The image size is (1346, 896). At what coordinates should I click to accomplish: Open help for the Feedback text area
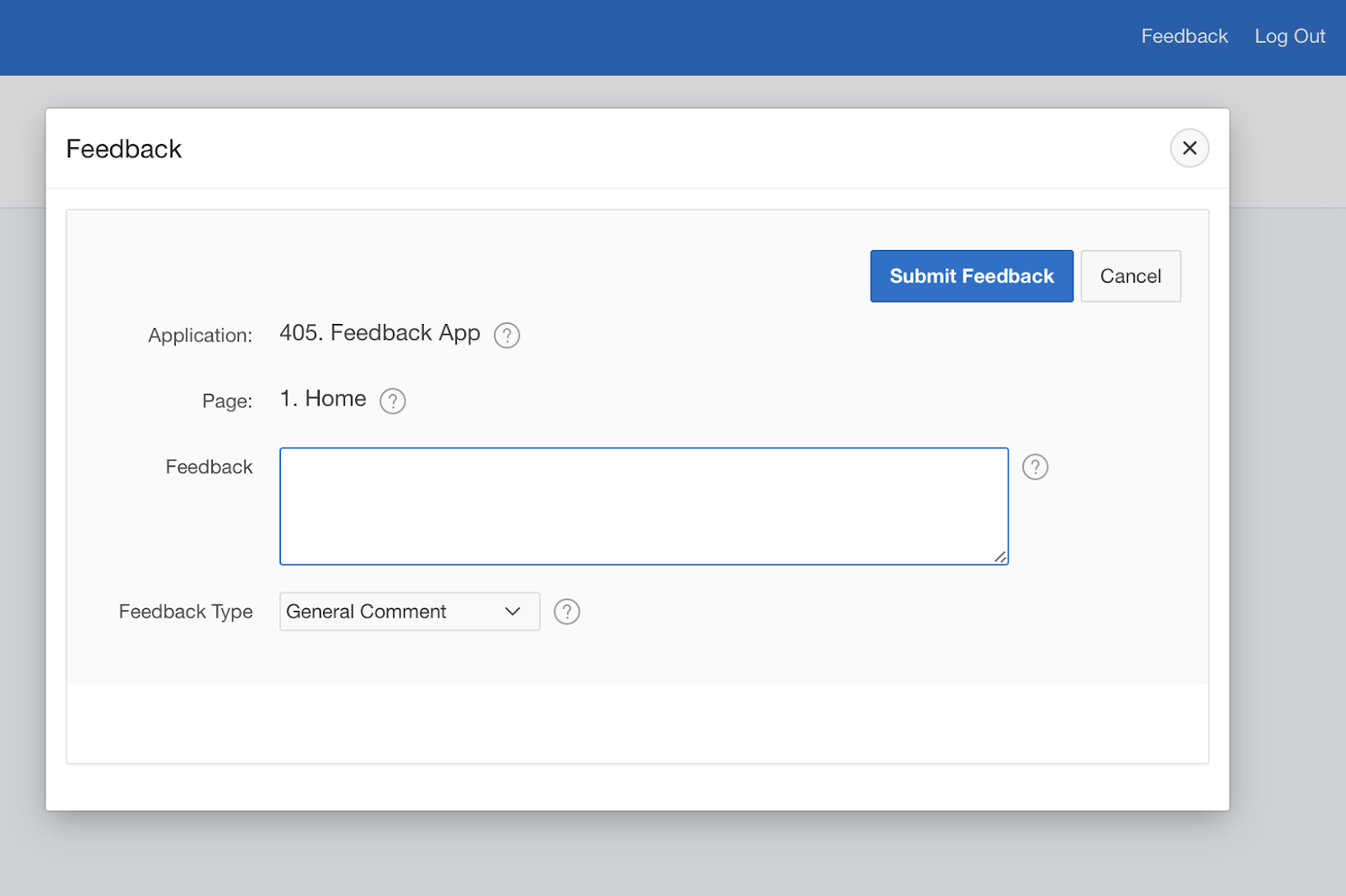(1035, 467)
